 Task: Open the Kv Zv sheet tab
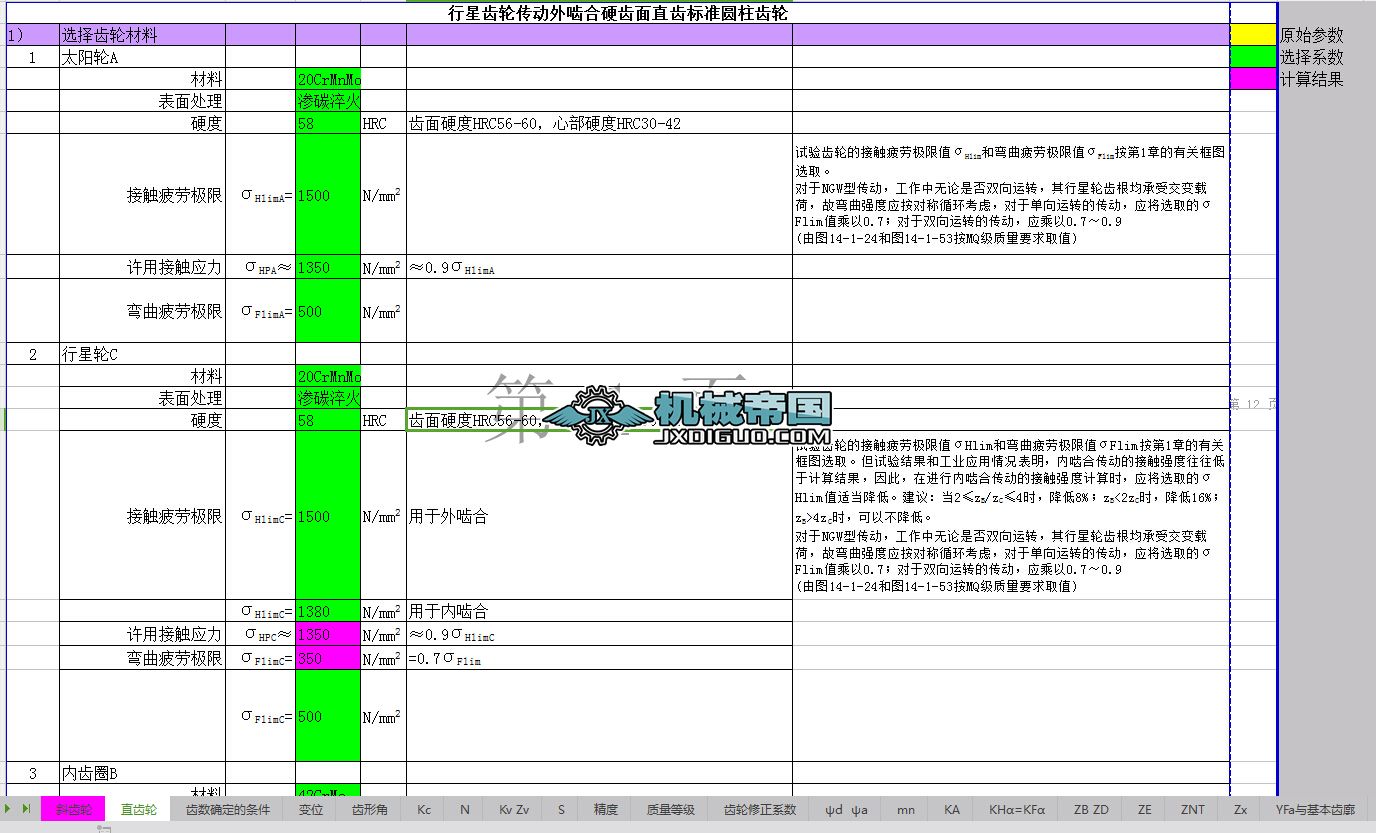coord(514,809)
